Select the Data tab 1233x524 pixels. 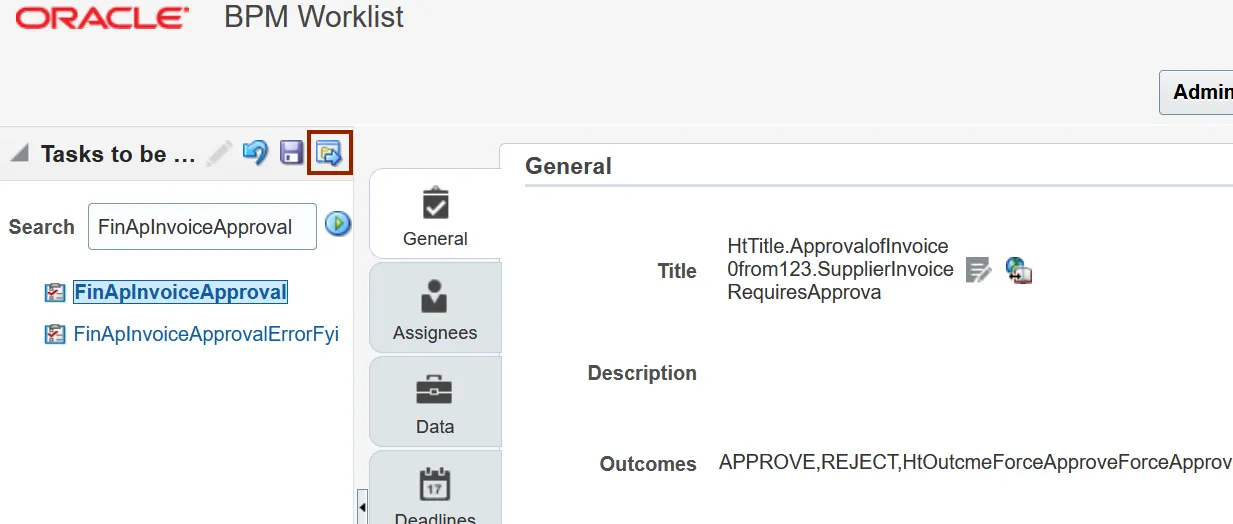(x=435, y=403)
